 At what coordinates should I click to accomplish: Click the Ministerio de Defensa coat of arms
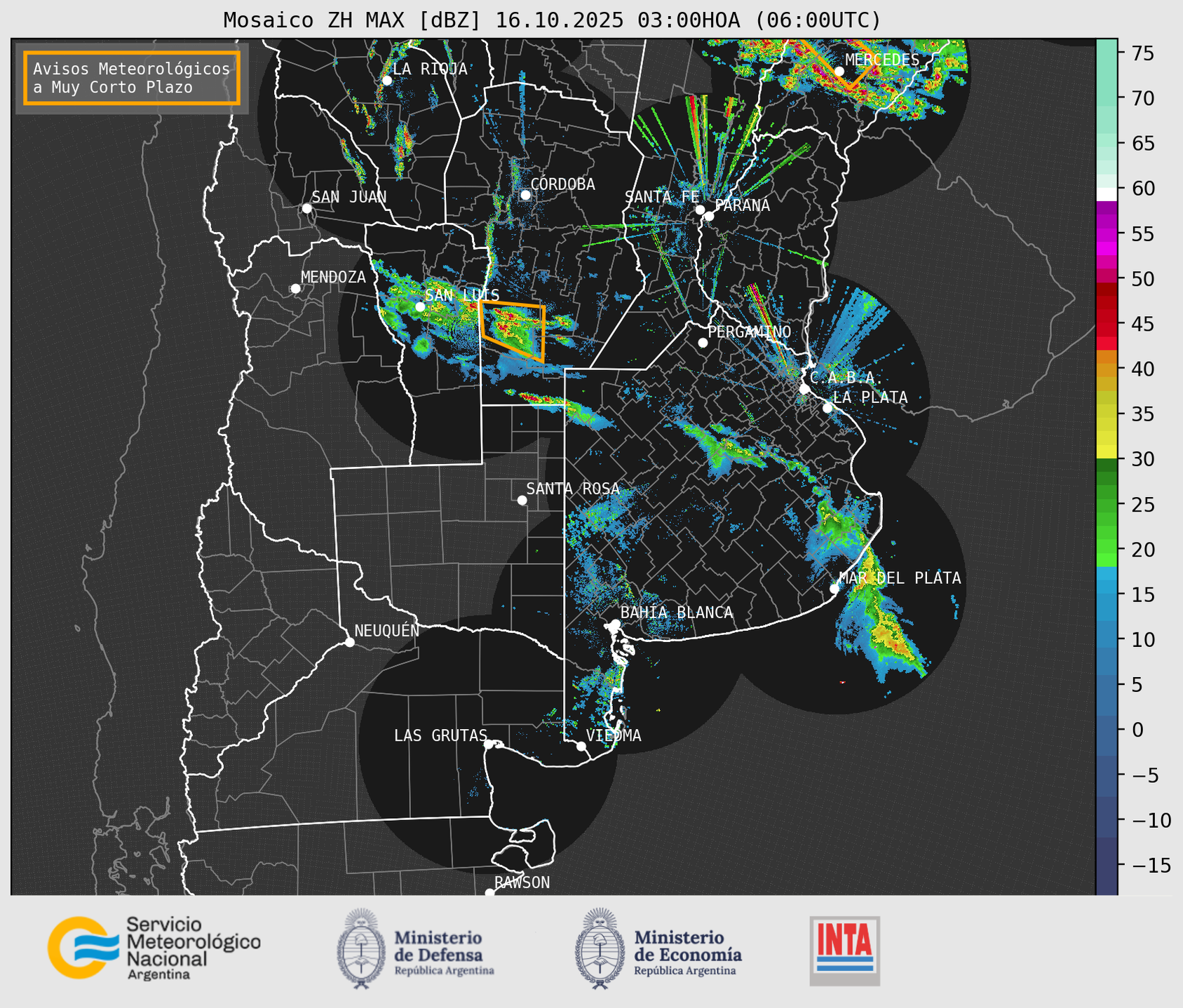360,948
